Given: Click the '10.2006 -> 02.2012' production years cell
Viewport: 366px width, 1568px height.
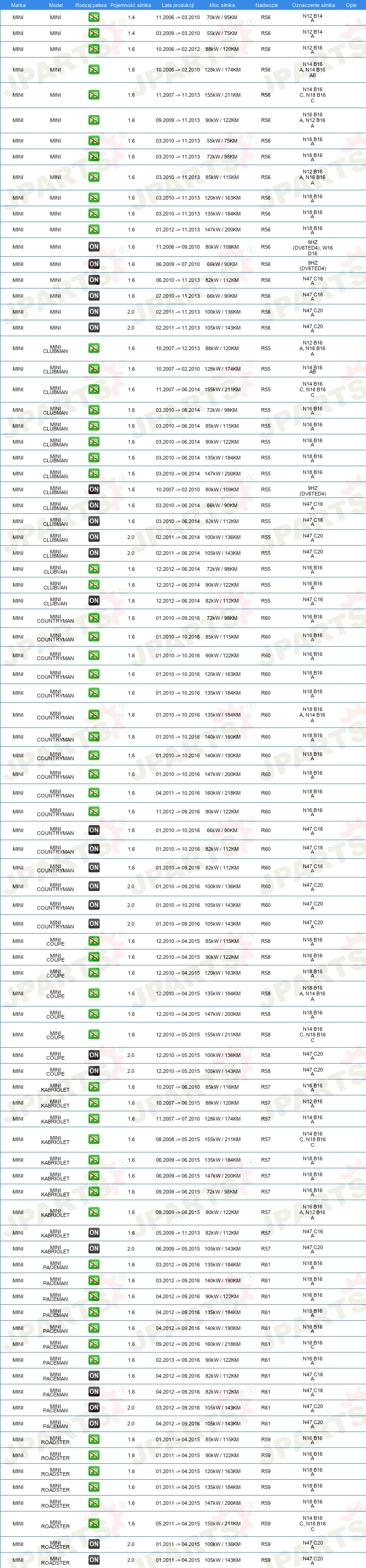Looking at the screenshot, I should (x=178, y=49).
